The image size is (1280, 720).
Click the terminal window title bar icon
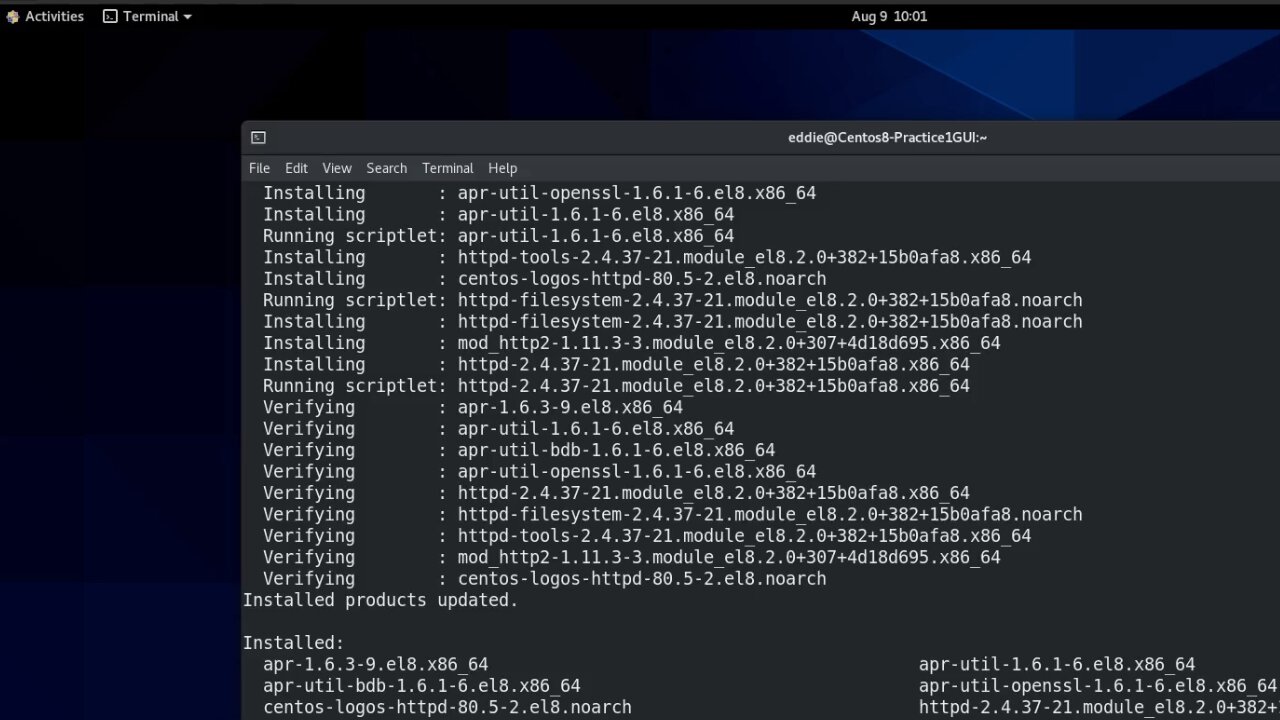(x=258, y=138)
